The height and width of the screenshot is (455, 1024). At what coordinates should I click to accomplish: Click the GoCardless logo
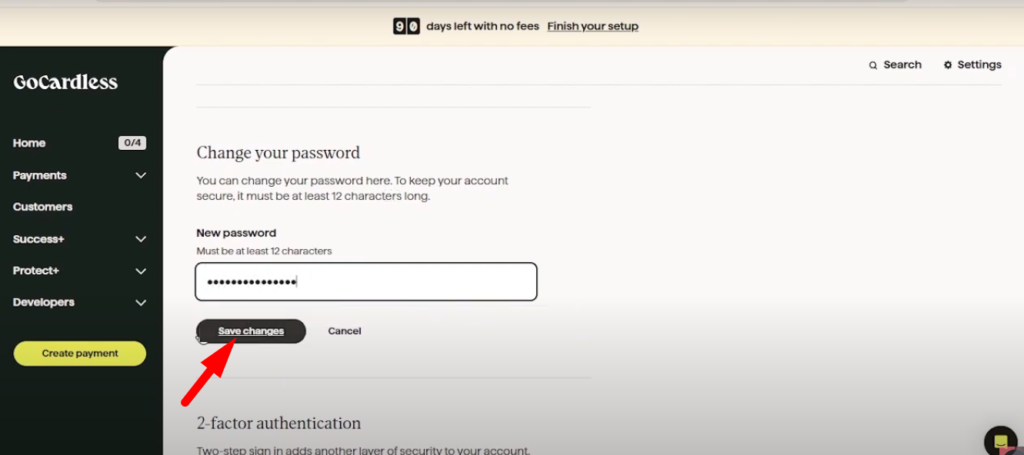pos(65,82)
